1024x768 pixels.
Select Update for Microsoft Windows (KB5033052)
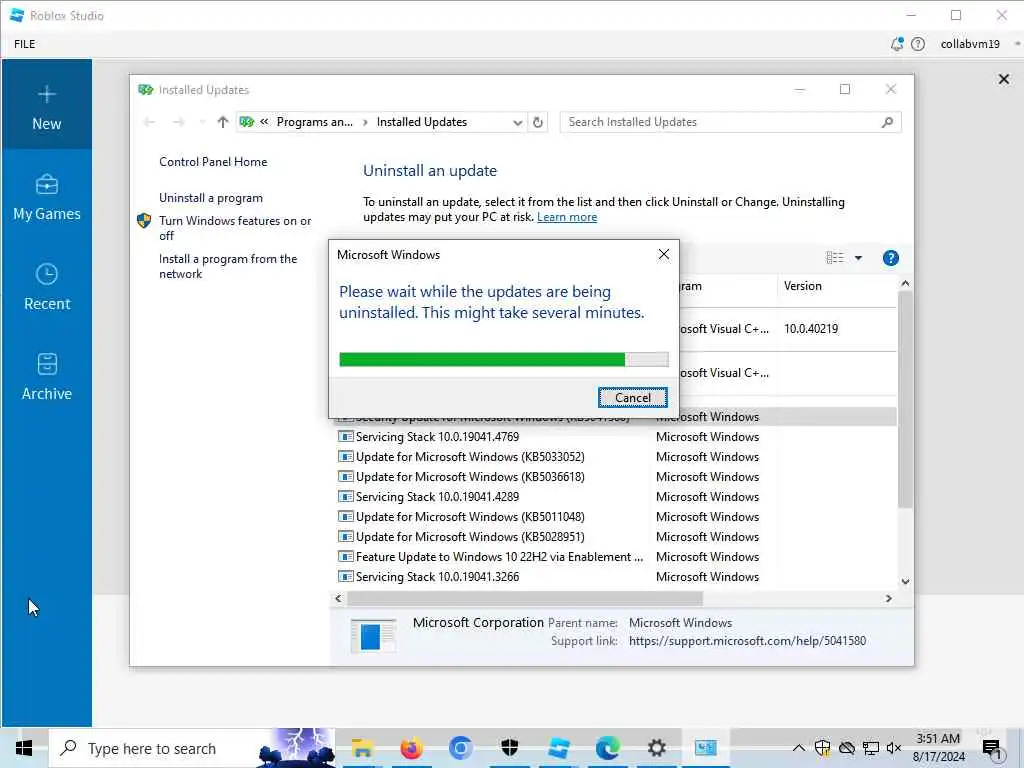click(616, 457)
